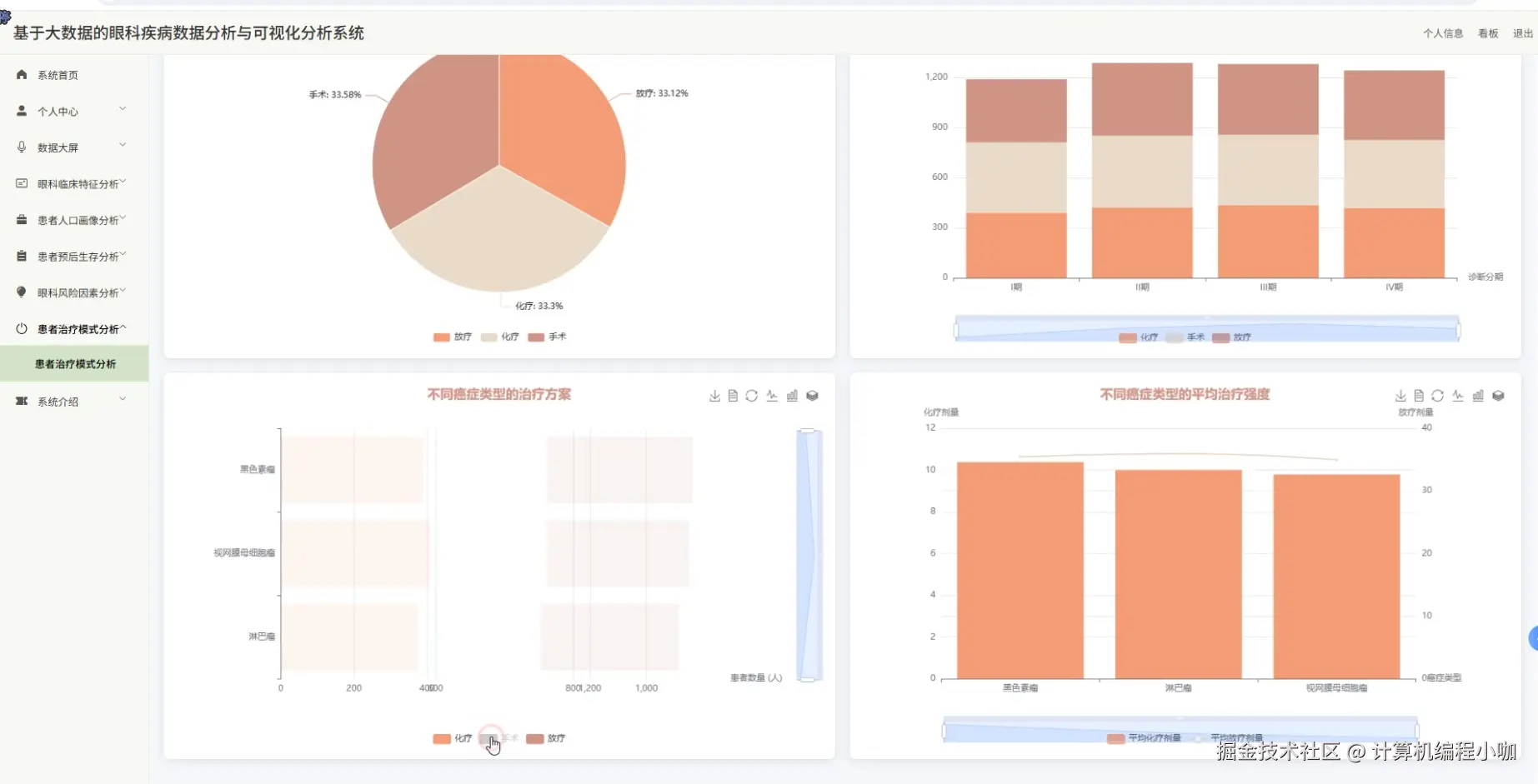Screen dimensions: 1538x784
Task: Open data view for 不同癌症类型的治疗方案 chart
Action: tap(733, 396)
